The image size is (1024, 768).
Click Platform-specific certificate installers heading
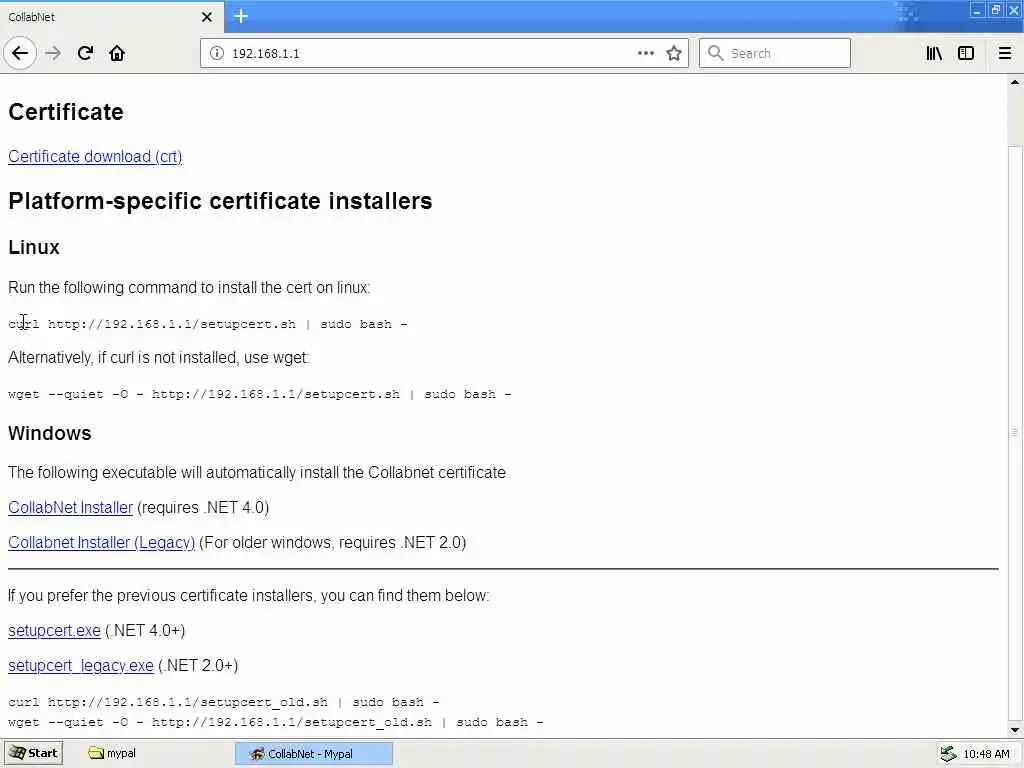220,201
